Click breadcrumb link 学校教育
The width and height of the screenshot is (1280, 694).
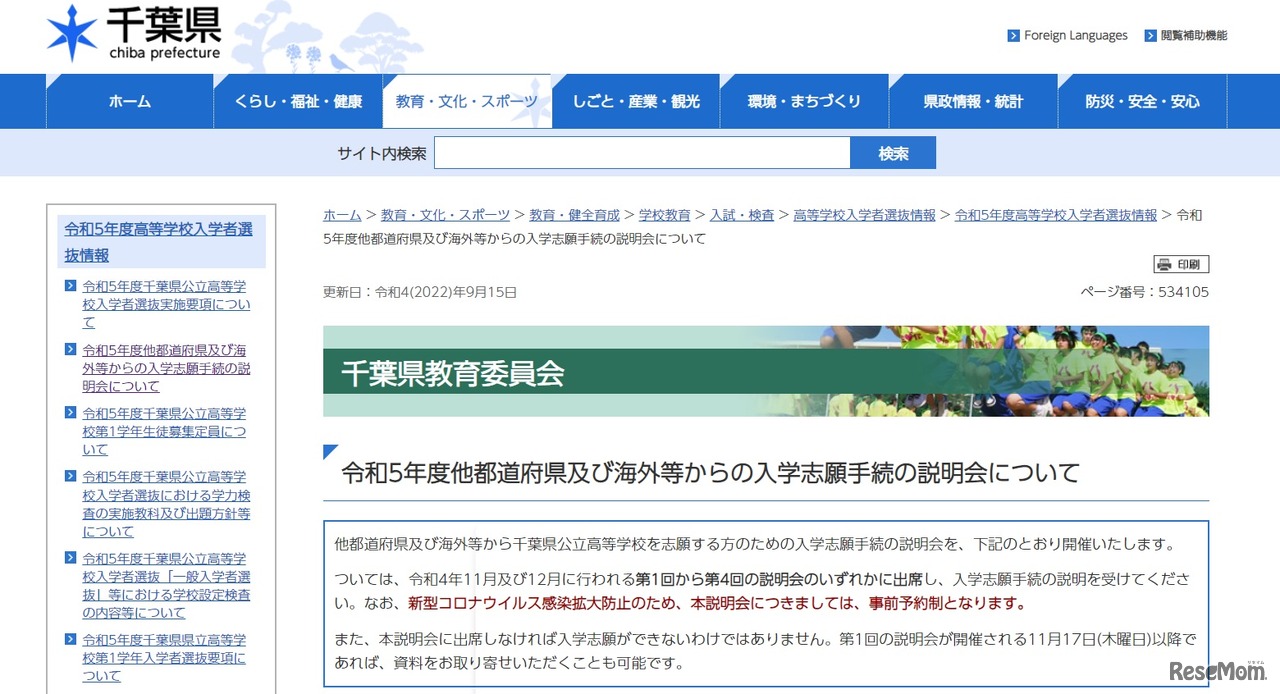tap(665, 215)
